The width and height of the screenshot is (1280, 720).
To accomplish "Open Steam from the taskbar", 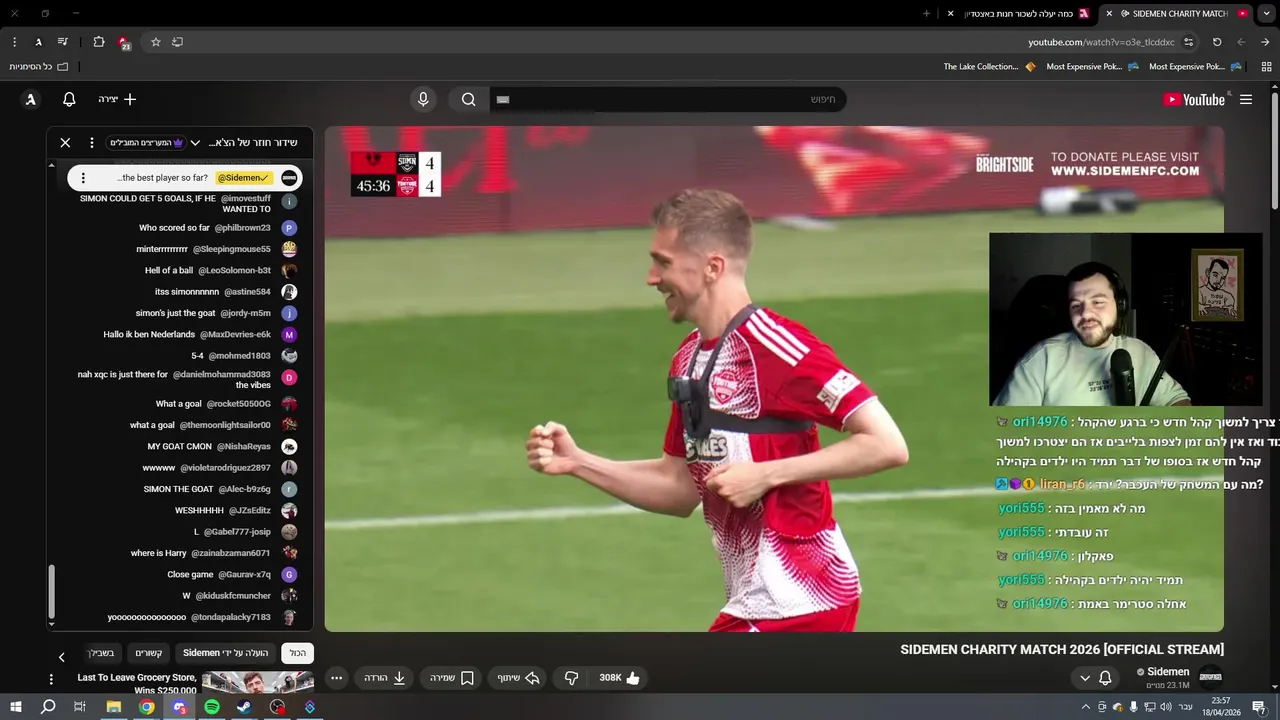I will [x=244, y=707].
